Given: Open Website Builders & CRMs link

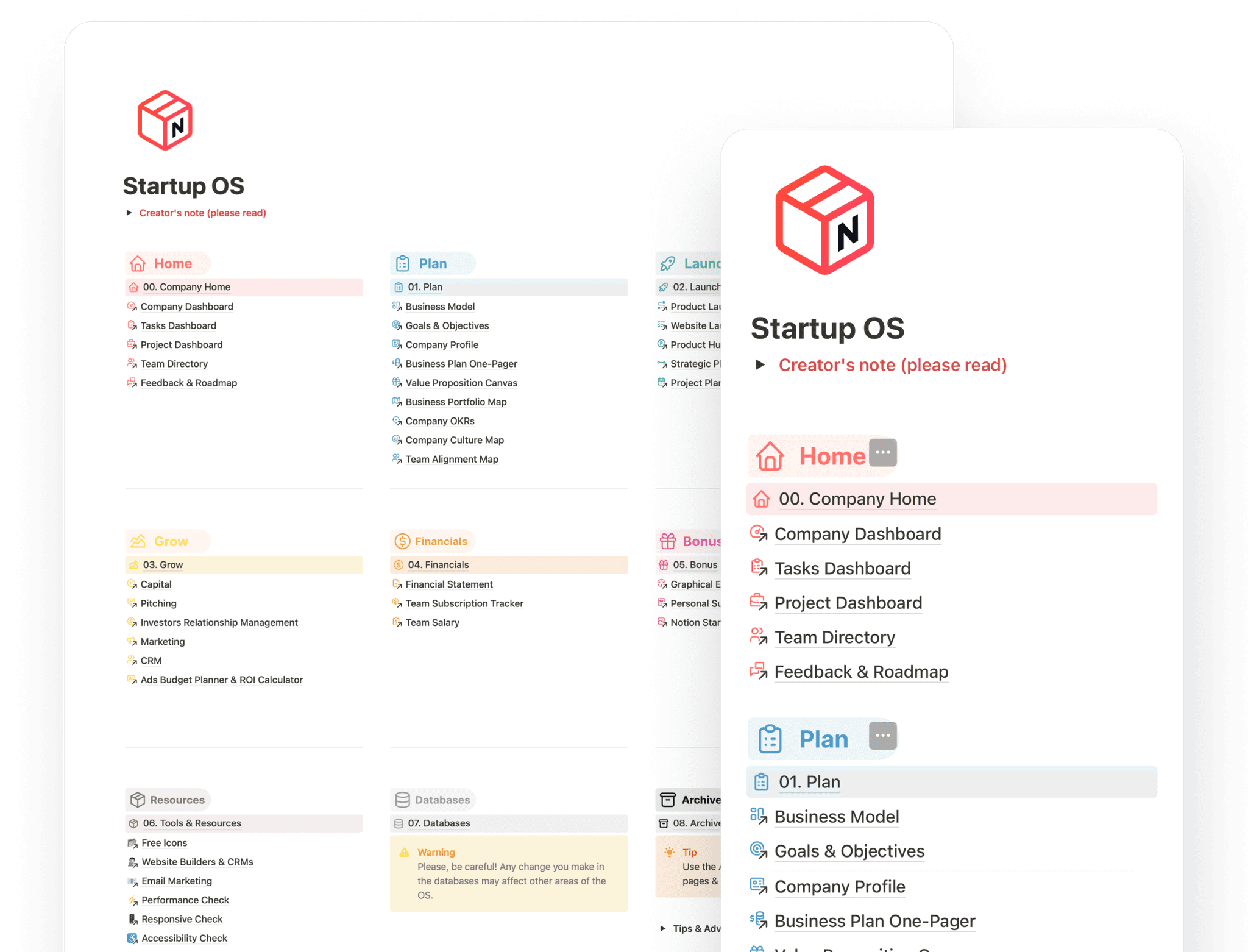Looking at the screenshot, I should [x=197, y=862].
